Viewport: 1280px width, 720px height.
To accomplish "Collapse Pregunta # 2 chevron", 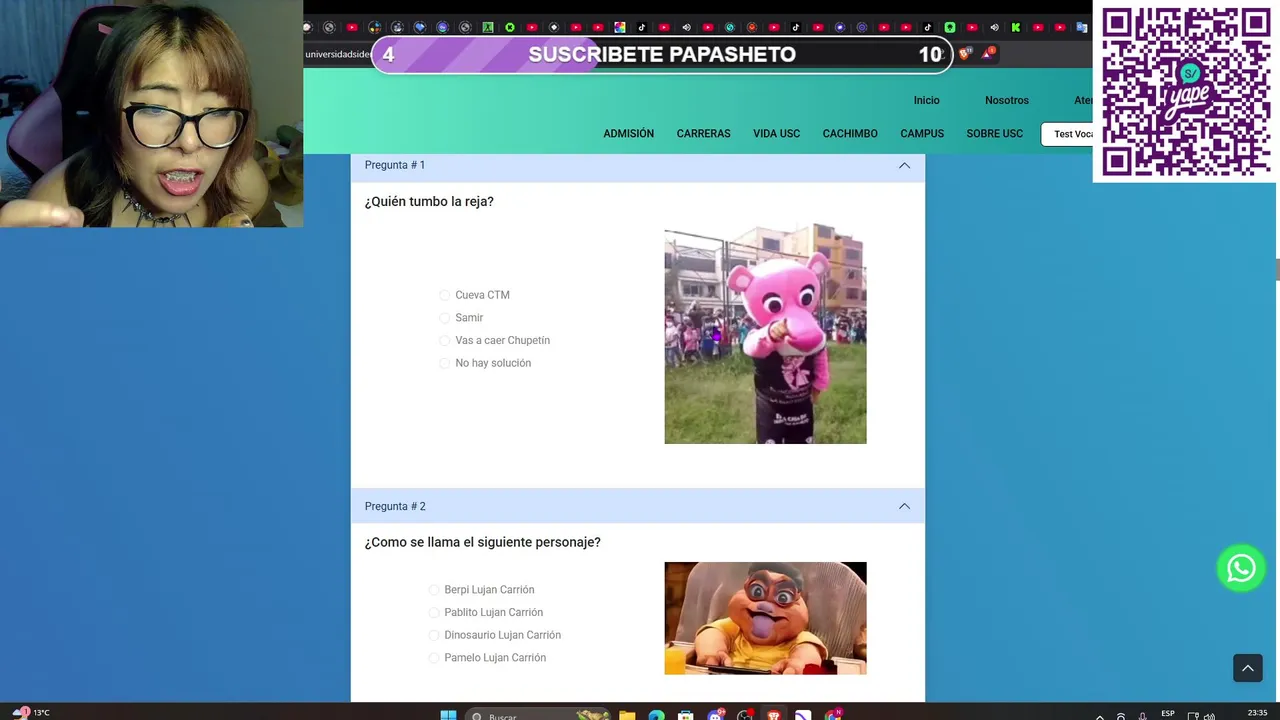I will 904,506.
